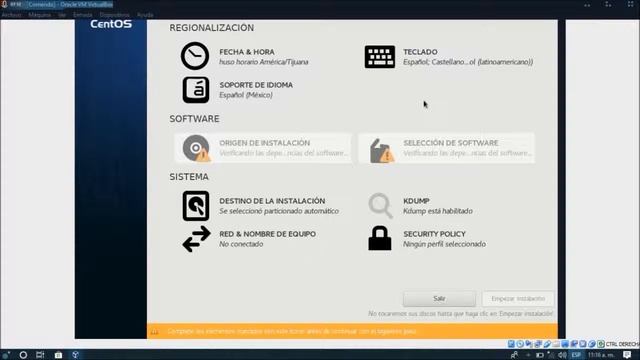Open the Ver menu in VirtualBox
640x360 pixels.
(x=62, y=15)
